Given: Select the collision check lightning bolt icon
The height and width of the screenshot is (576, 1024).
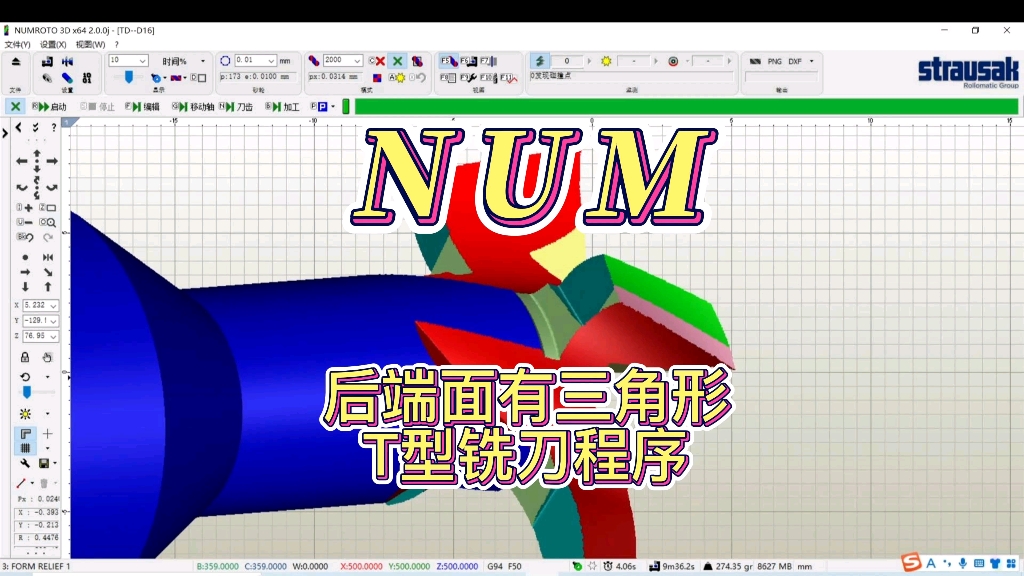Looking at the screenshot, I should tap(539, 61).
